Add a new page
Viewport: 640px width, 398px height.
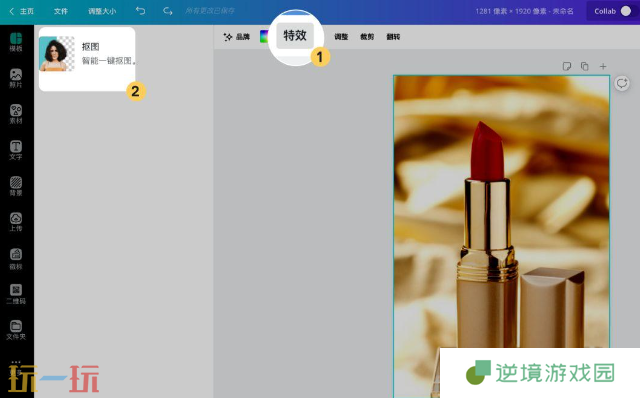(x=603, y=66)
